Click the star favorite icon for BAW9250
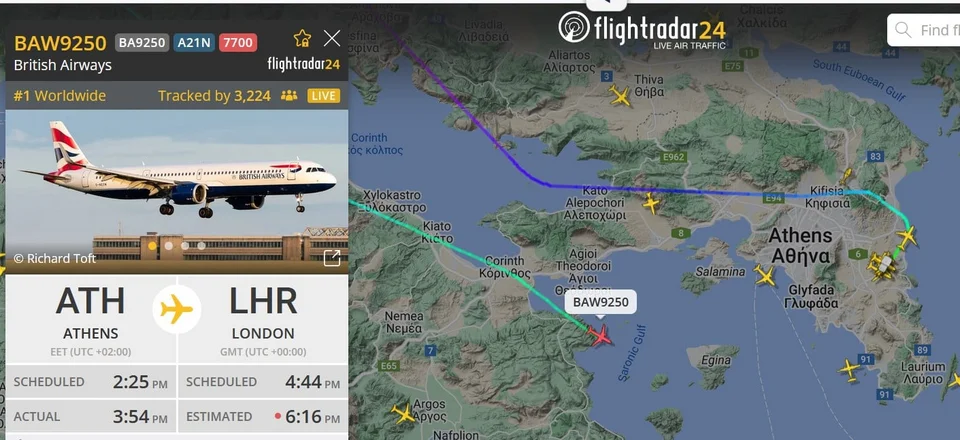 pyautogui.click(x=302, y=39)
